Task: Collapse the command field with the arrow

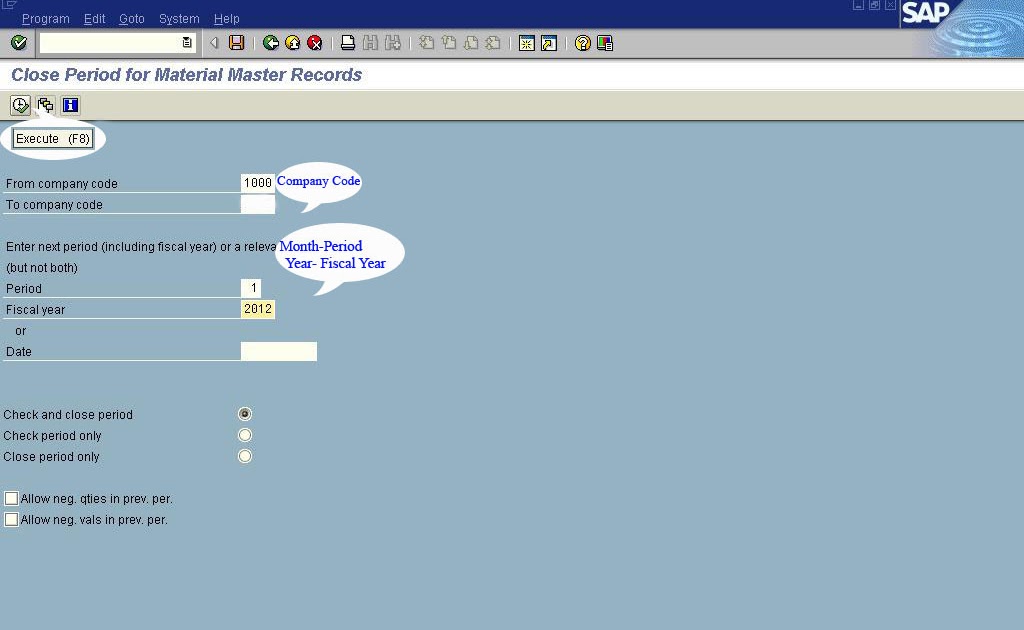Action: click(x=214, y=43)
